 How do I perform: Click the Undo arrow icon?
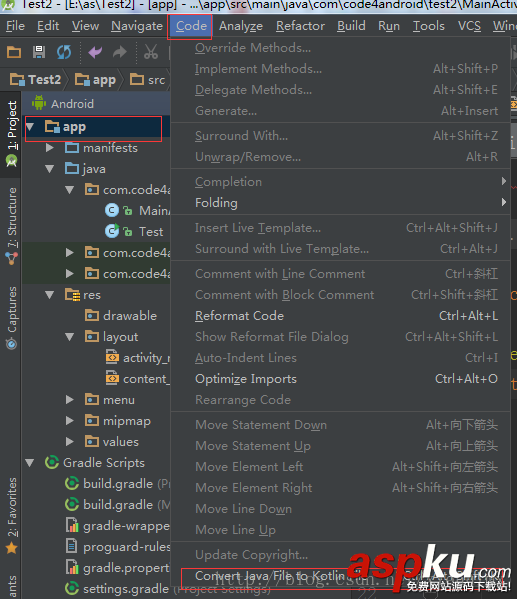[95, 52]
